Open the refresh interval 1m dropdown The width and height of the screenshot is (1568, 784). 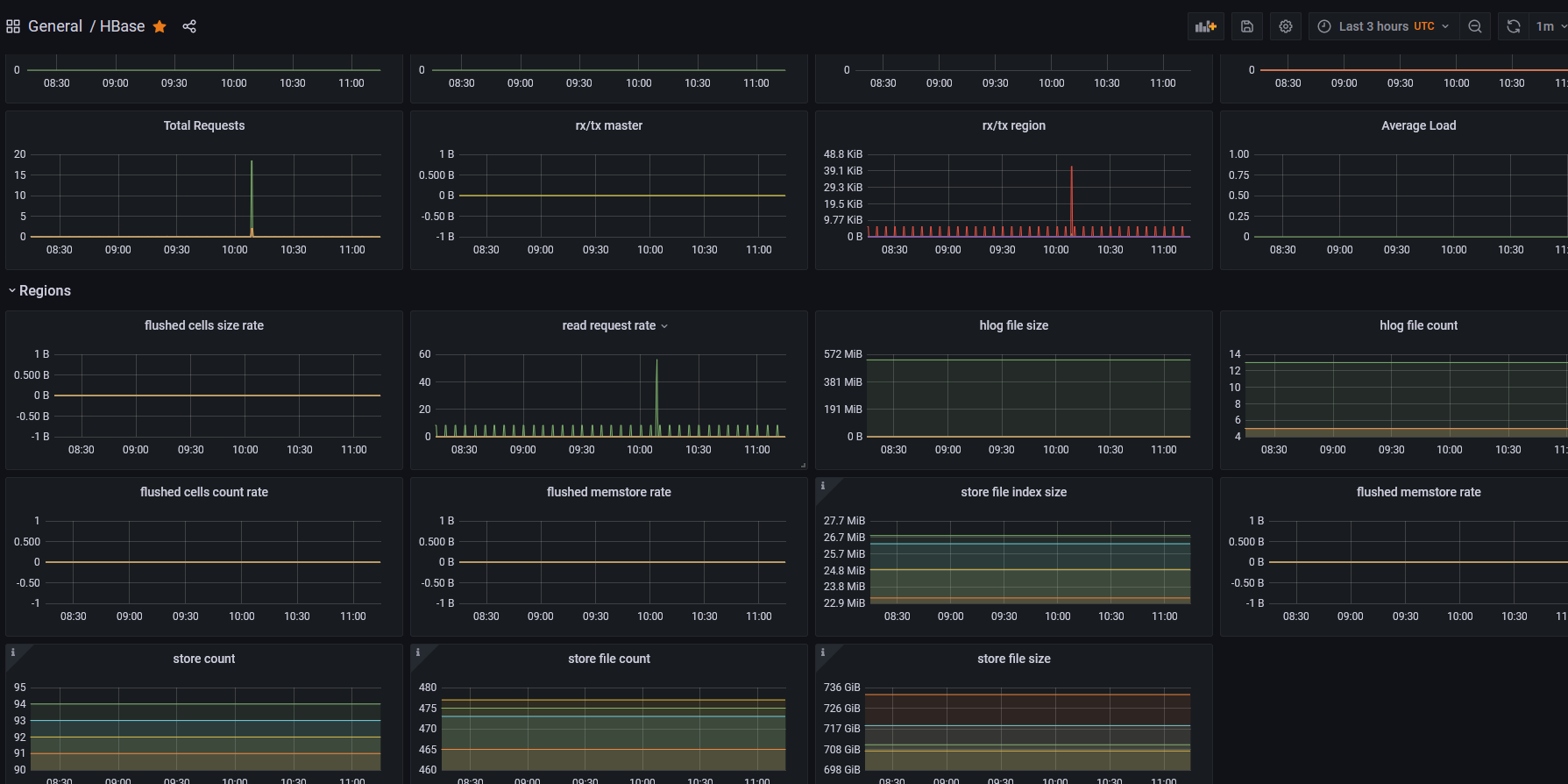tap(1550, 26)
